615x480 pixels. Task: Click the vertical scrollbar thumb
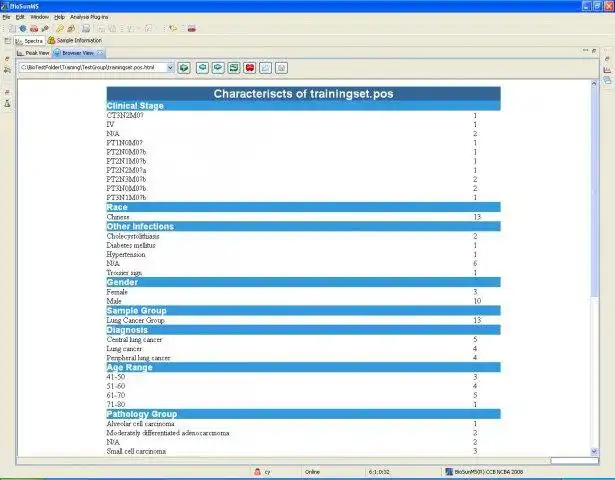coord(594,192)
